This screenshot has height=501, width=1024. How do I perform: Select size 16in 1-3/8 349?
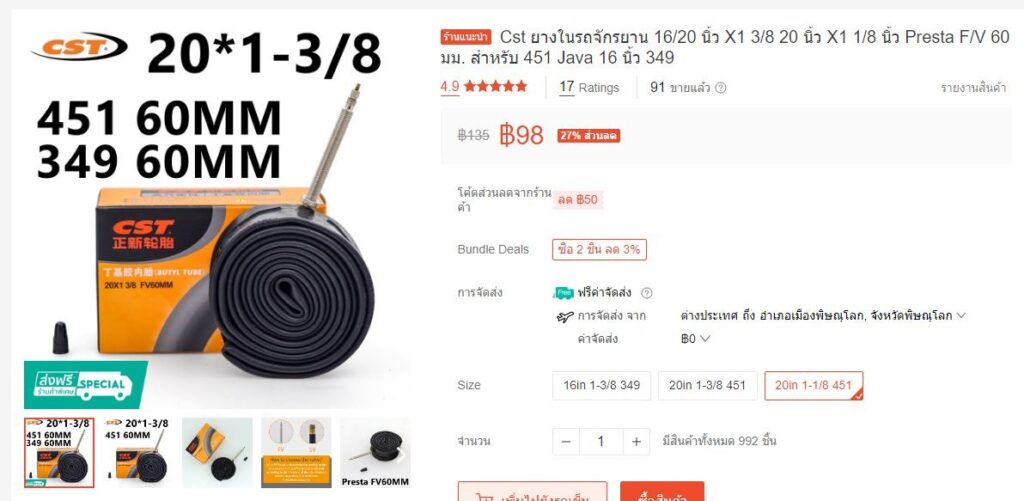click(601, 385)
